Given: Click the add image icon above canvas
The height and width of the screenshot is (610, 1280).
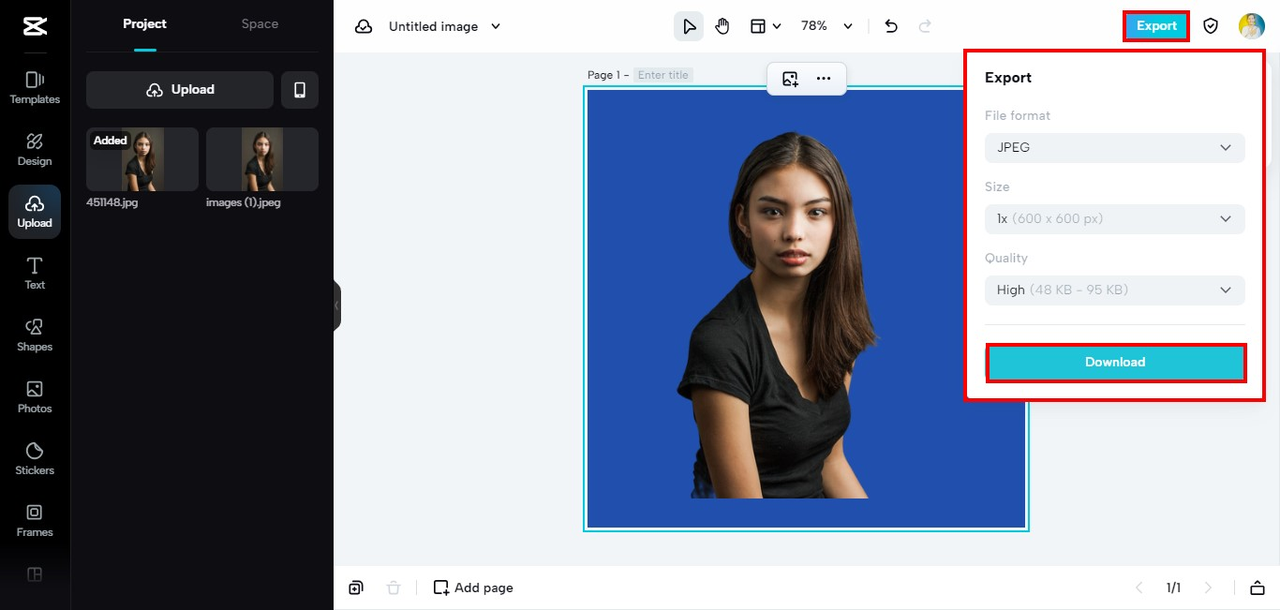Looking at the screenshot, I should coord(790,79).
